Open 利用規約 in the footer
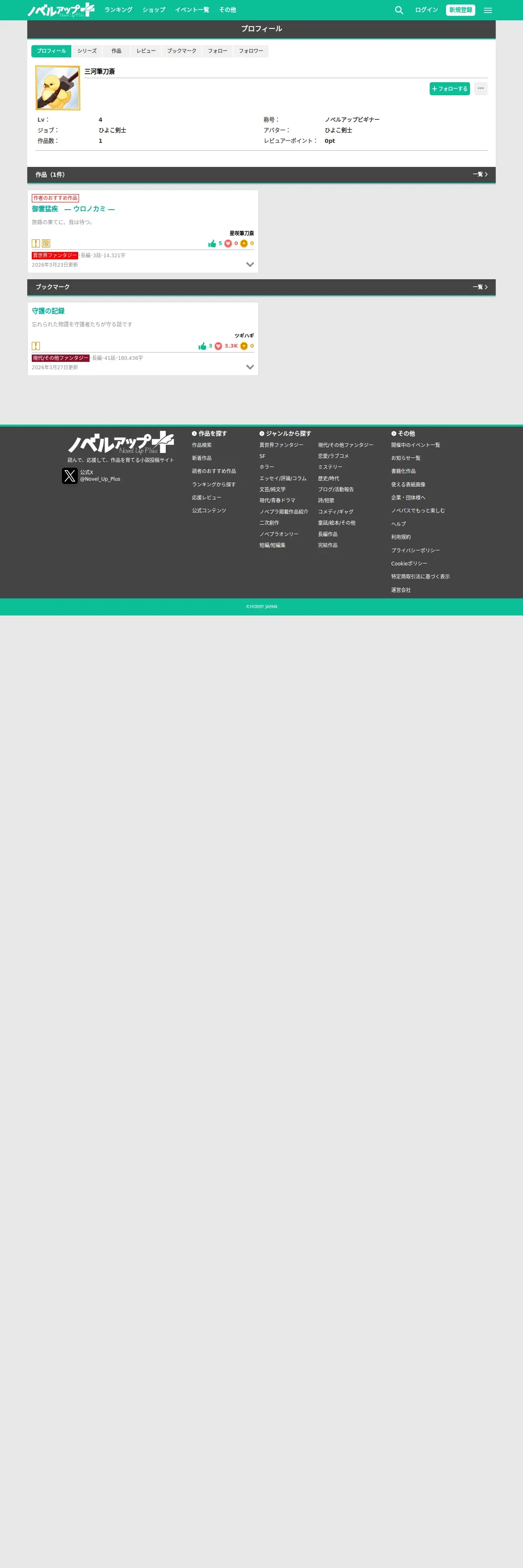Screen dimensions: 523x1568 [401, 537]
